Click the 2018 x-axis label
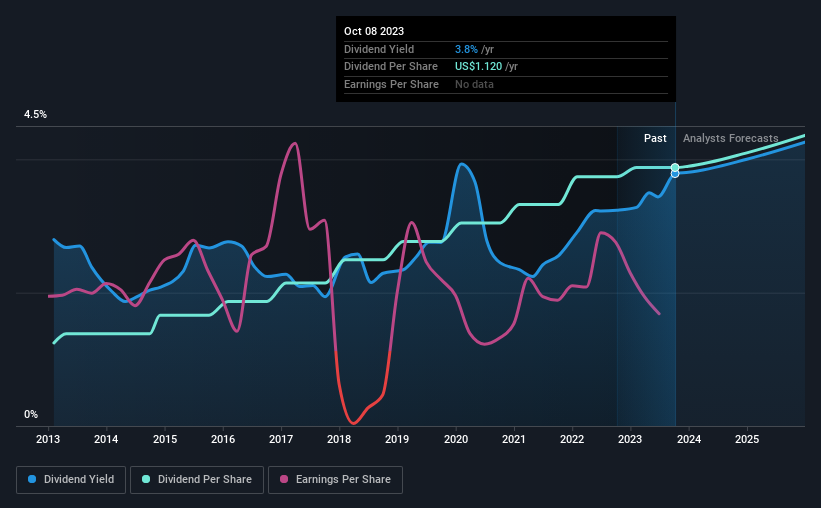The width and height of the screenshot is (821, 508). (x=339, y=439)
